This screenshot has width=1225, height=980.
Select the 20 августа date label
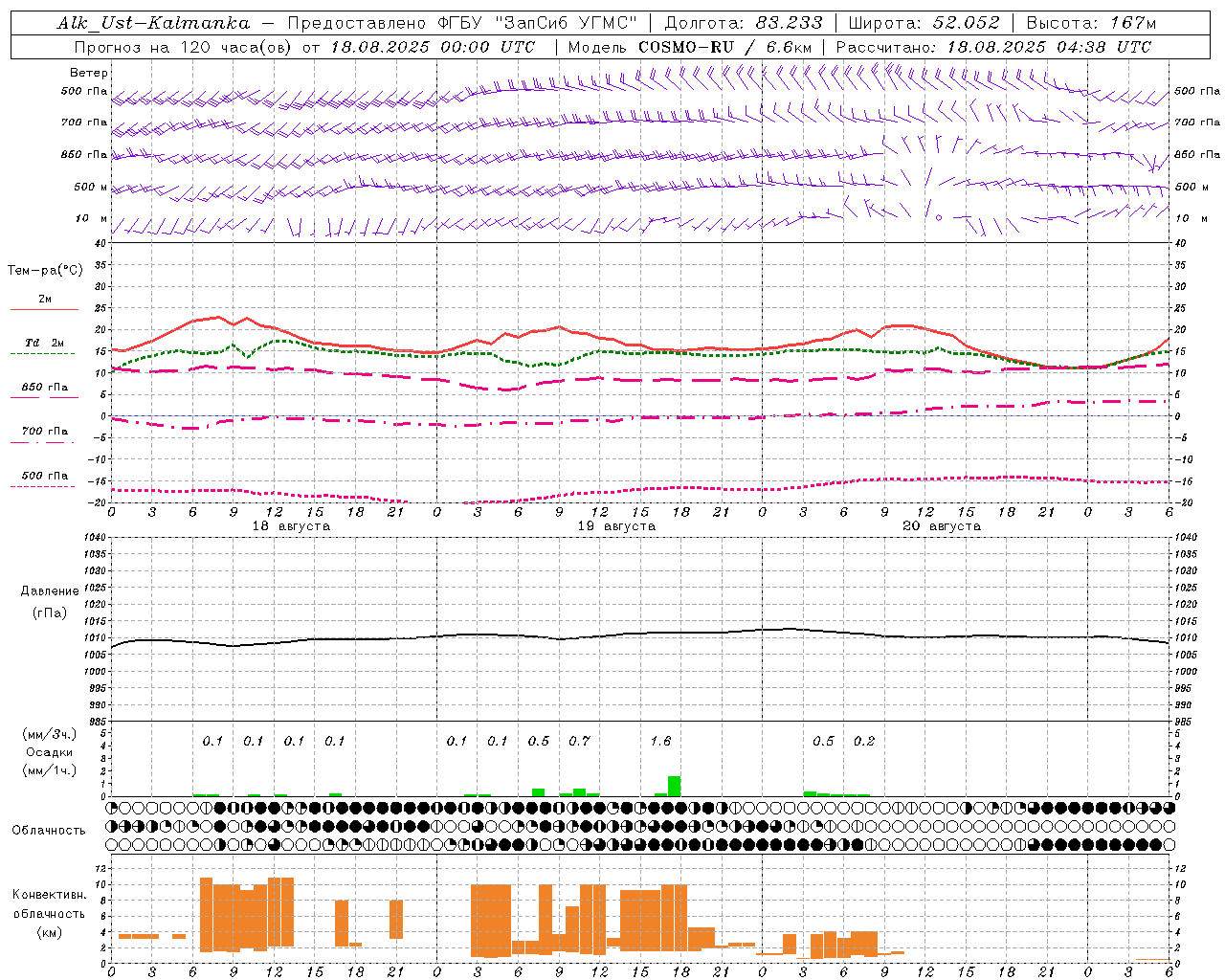(x=942, y=526)
